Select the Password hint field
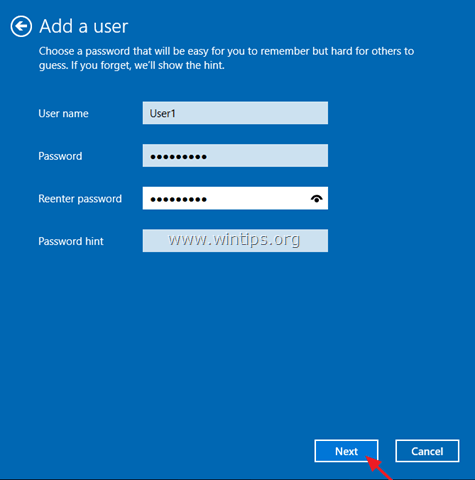 click(235, 241)
